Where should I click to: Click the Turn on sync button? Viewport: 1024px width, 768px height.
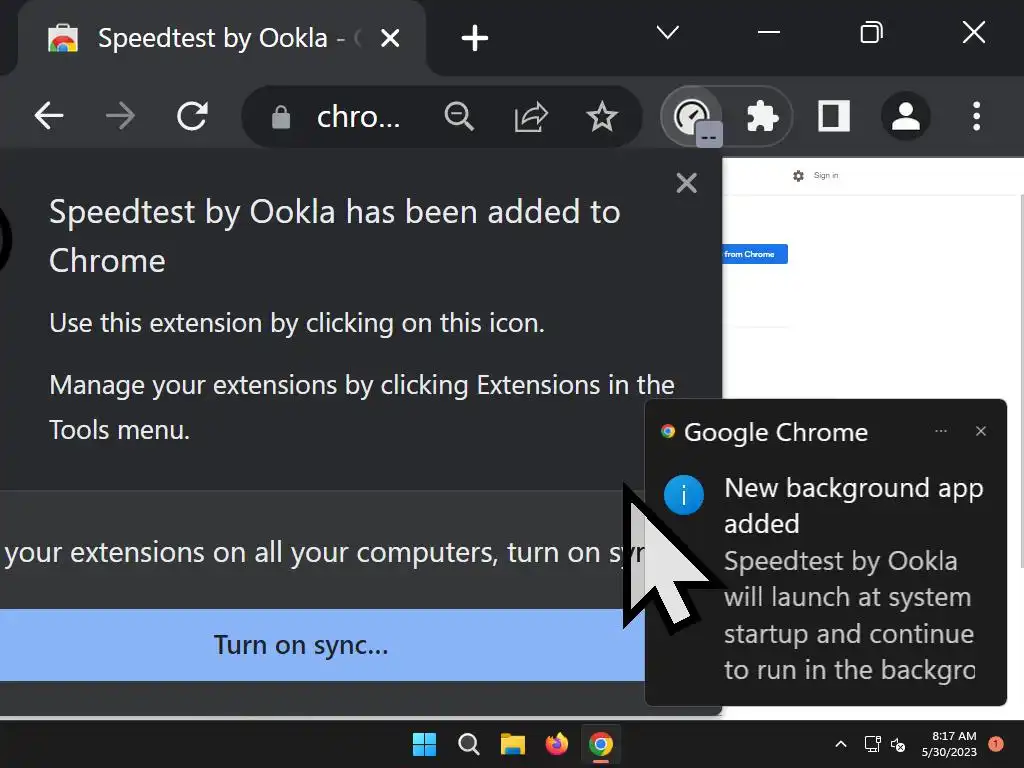tap(322, 645)
